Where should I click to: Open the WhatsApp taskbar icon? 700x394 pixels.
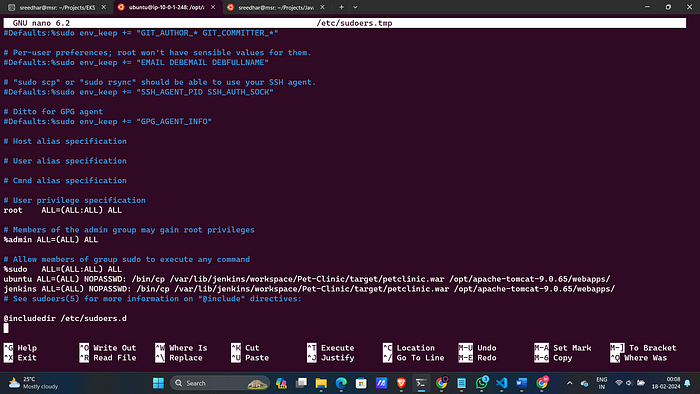482,383
